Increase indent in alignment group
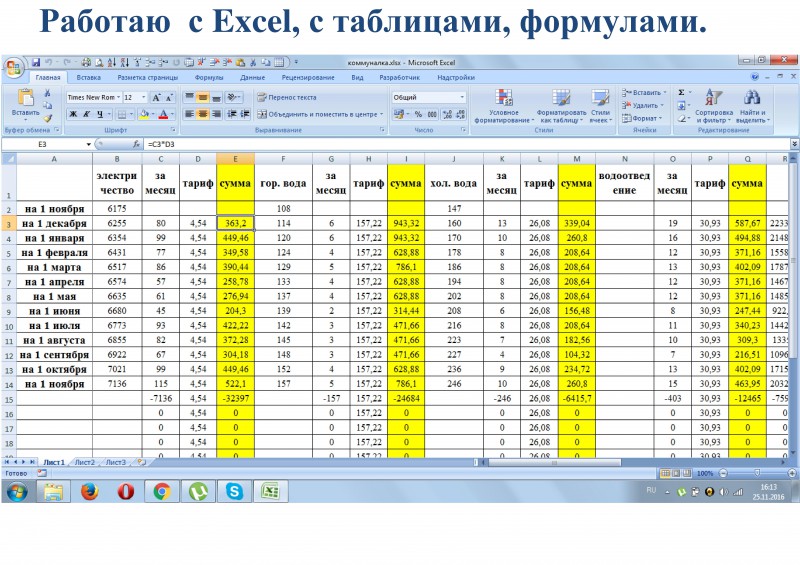The width and height of the screenshot is (800, 565). [x=245, y=114]
